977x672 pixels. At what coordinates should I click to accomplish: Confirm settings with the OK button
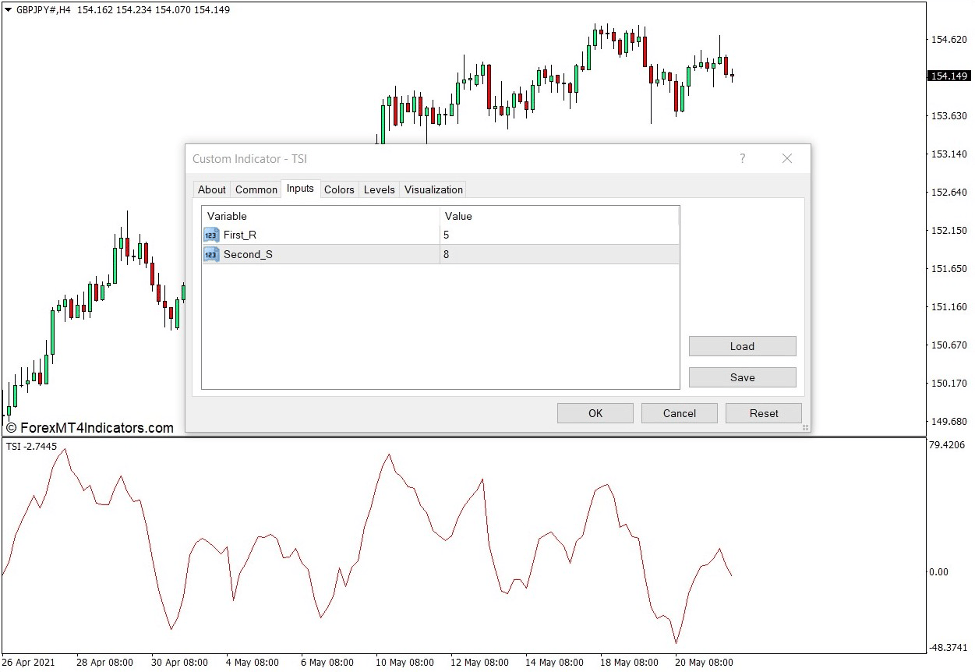point(594,413)
